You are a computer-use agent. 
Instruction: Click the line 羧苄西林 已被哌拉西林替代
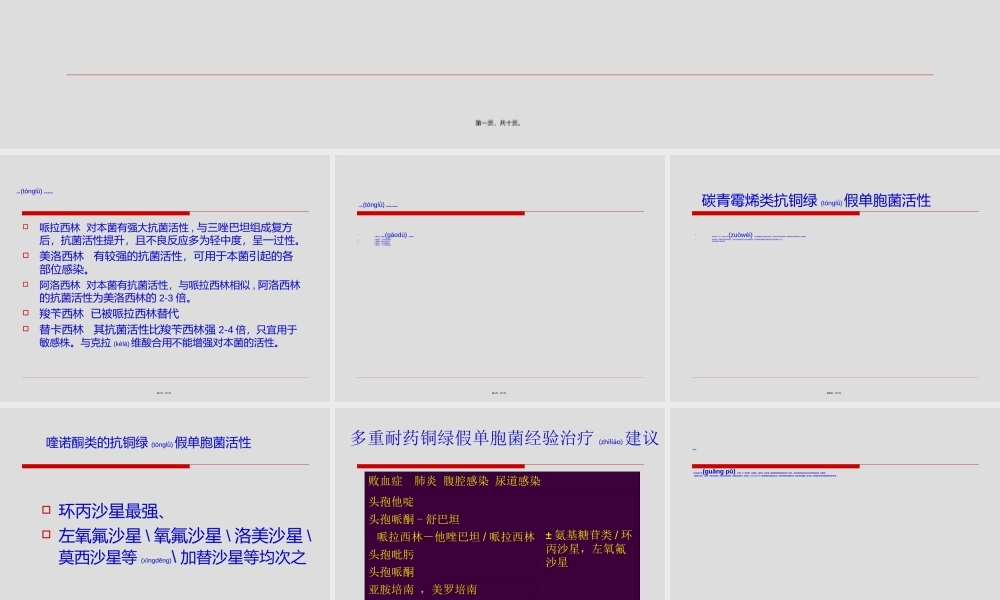[x=109, y=314]
